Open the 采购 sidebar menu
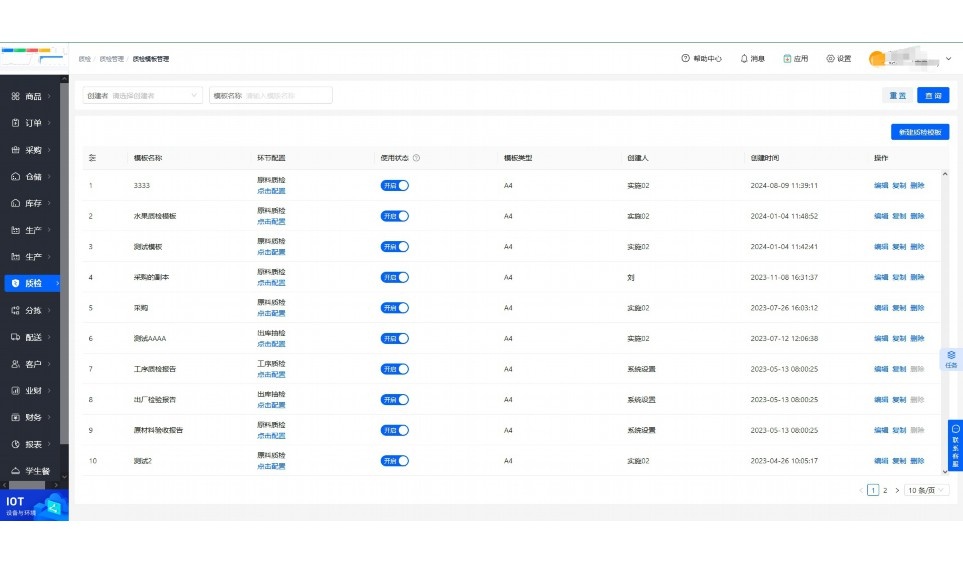 [32, 150]
